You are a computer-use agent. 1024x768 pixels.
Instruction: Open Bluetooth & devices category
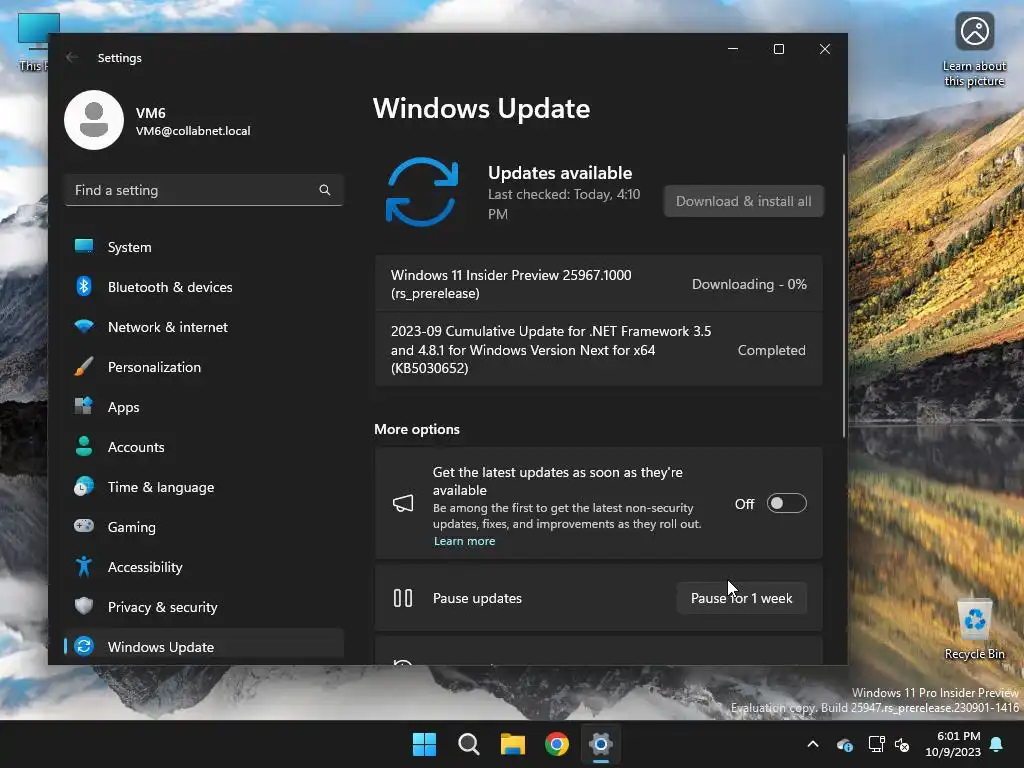(204, 287)
